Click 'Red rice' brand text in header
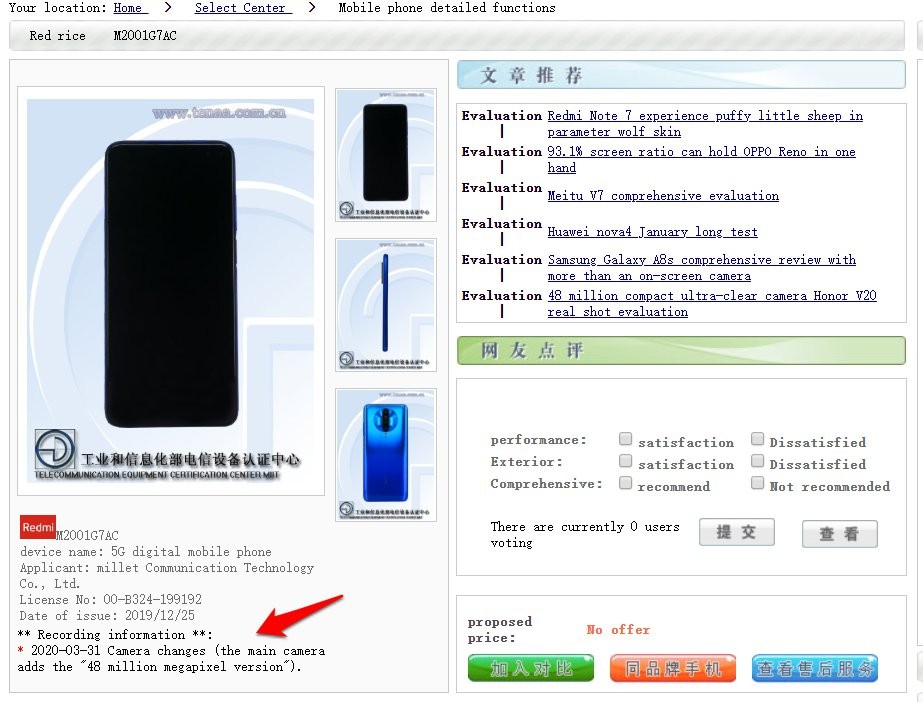 [x=57, y=35]
